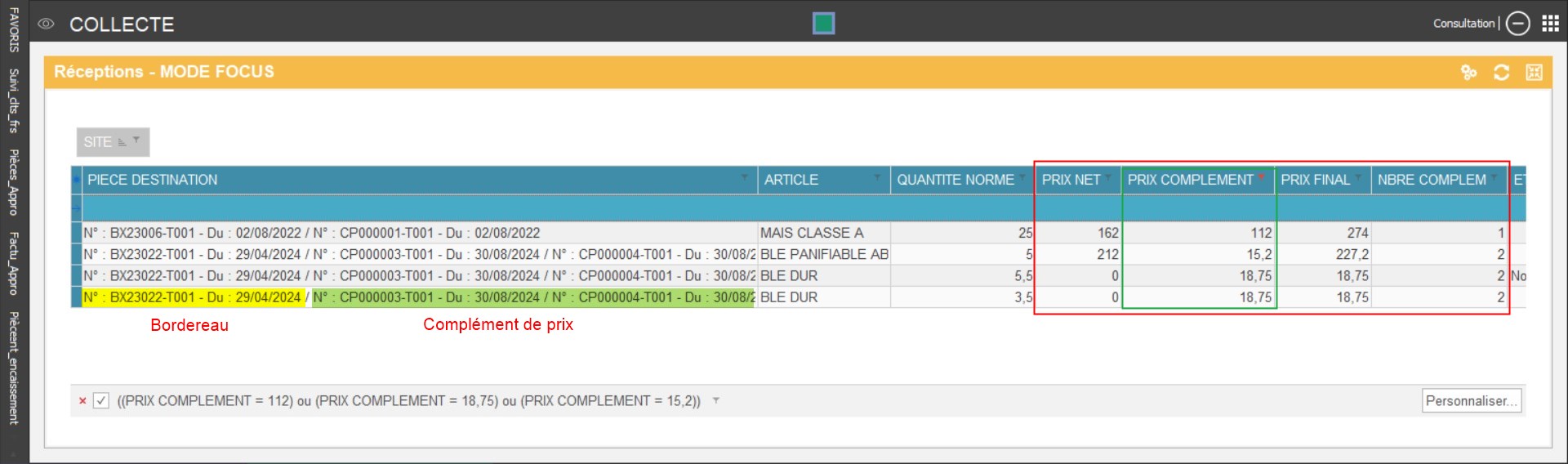Open the filter icon on ARTICLE column
Screen dimensions: 1568x464
click(877, 177)
